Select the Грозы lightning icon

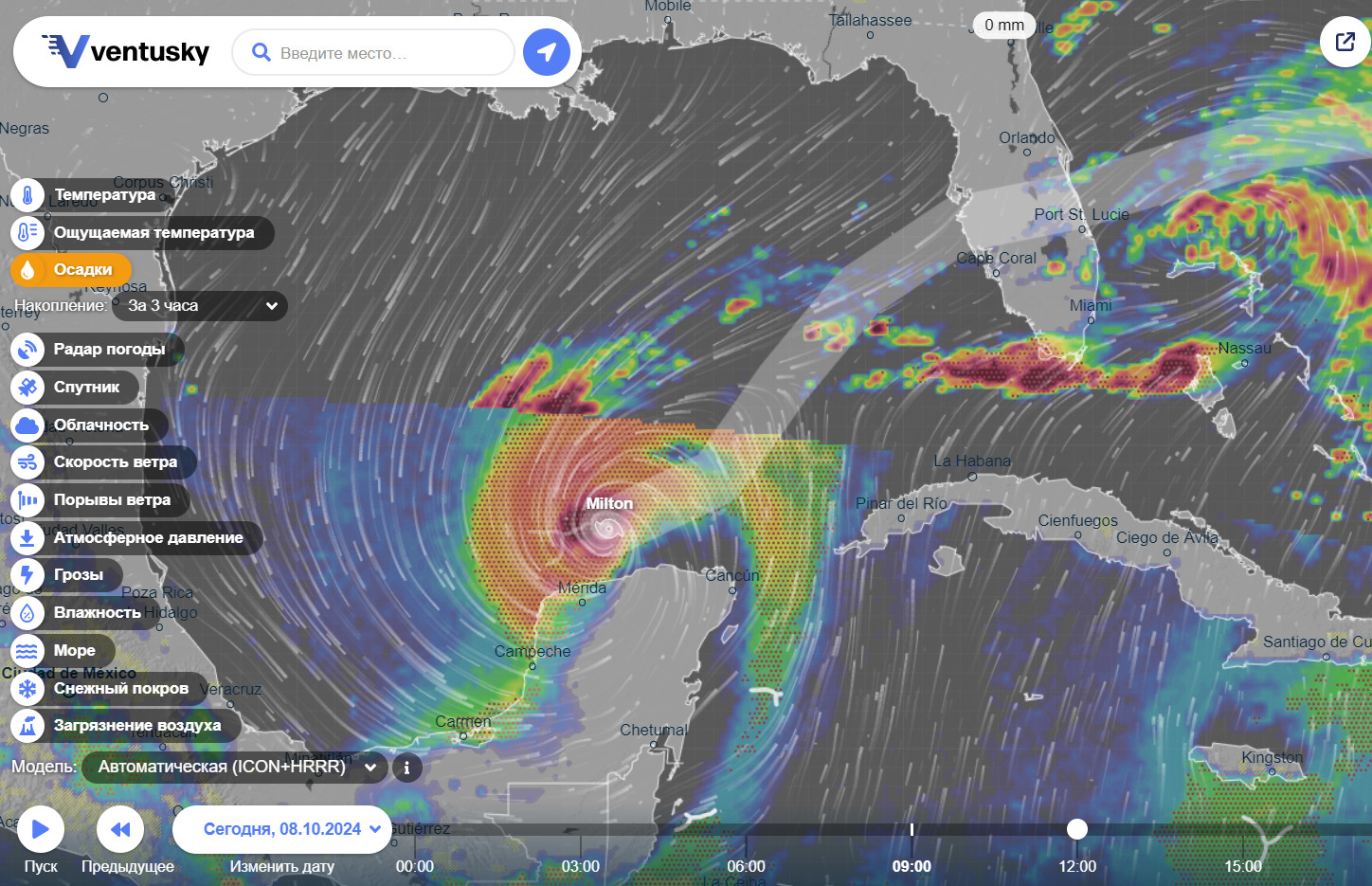(27, 575)
